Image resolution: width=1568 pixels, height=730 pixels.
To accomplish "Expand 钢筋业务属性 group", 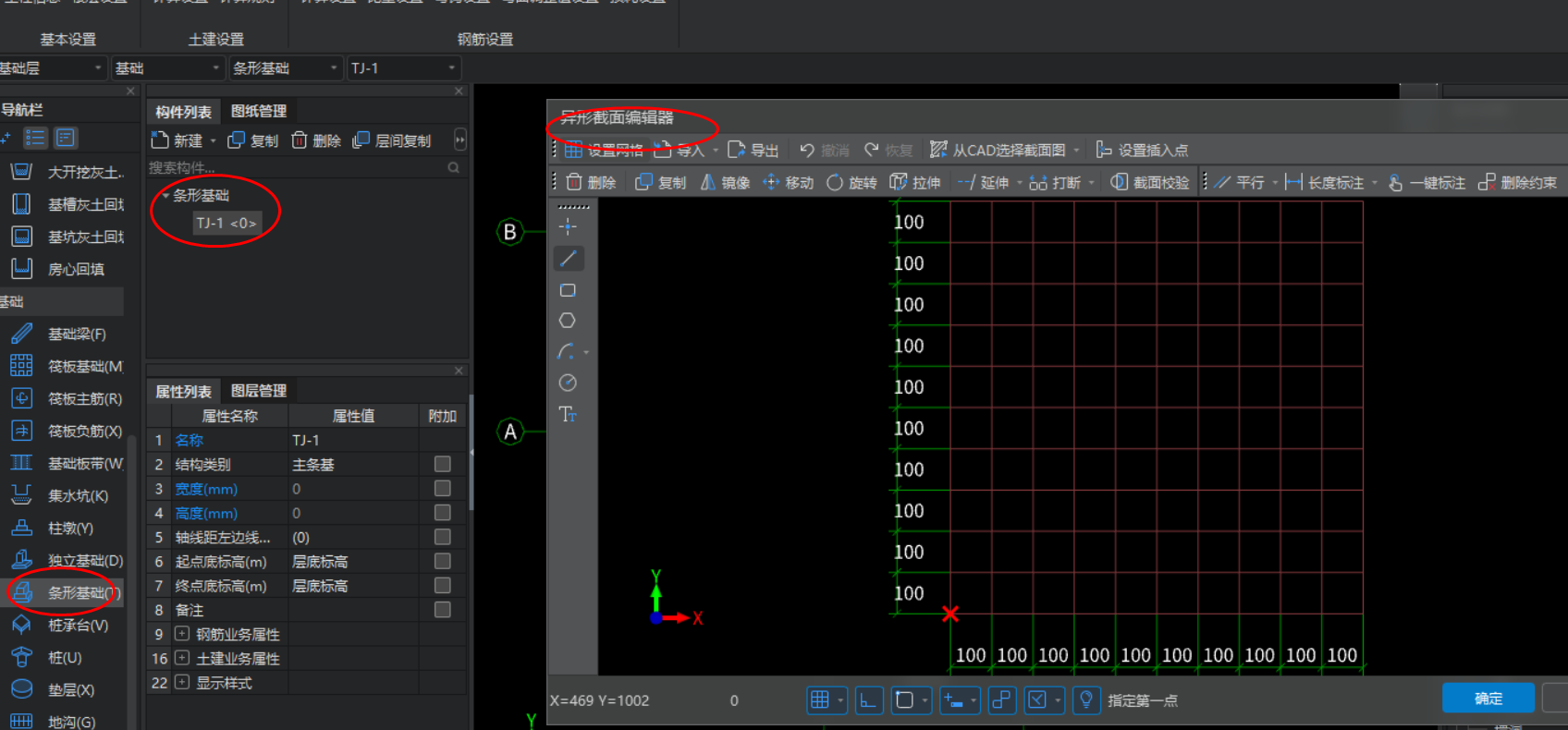I will pos(182,634).
